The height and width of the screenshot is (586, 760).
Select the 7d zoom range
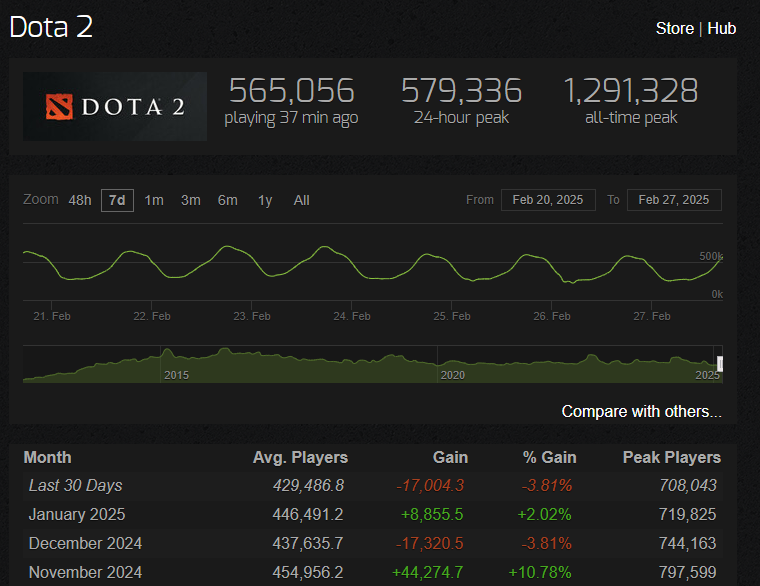point(117,200)
